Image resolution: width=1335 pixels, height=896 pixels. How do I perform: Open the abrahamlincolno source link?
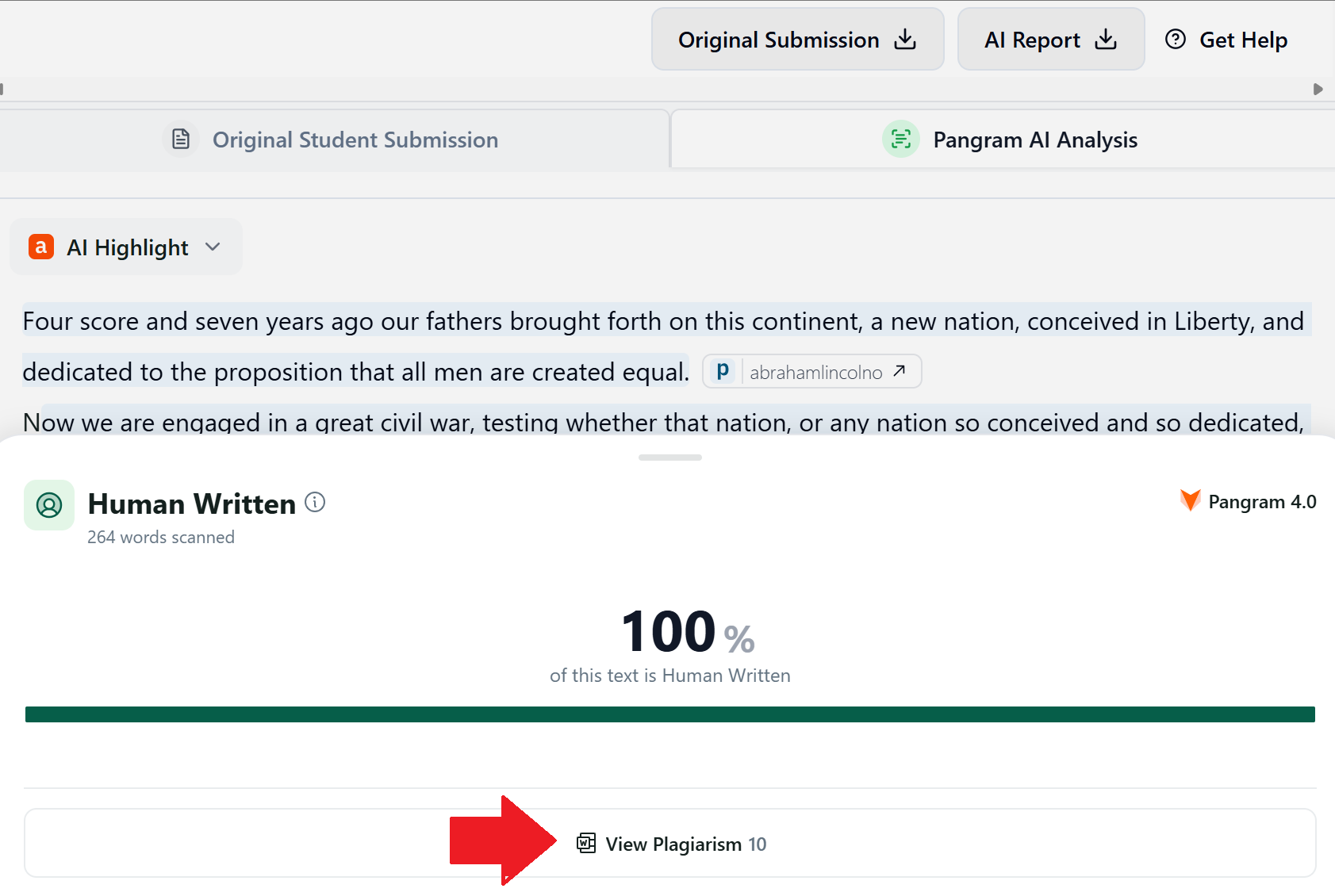[x=812, y=371]
